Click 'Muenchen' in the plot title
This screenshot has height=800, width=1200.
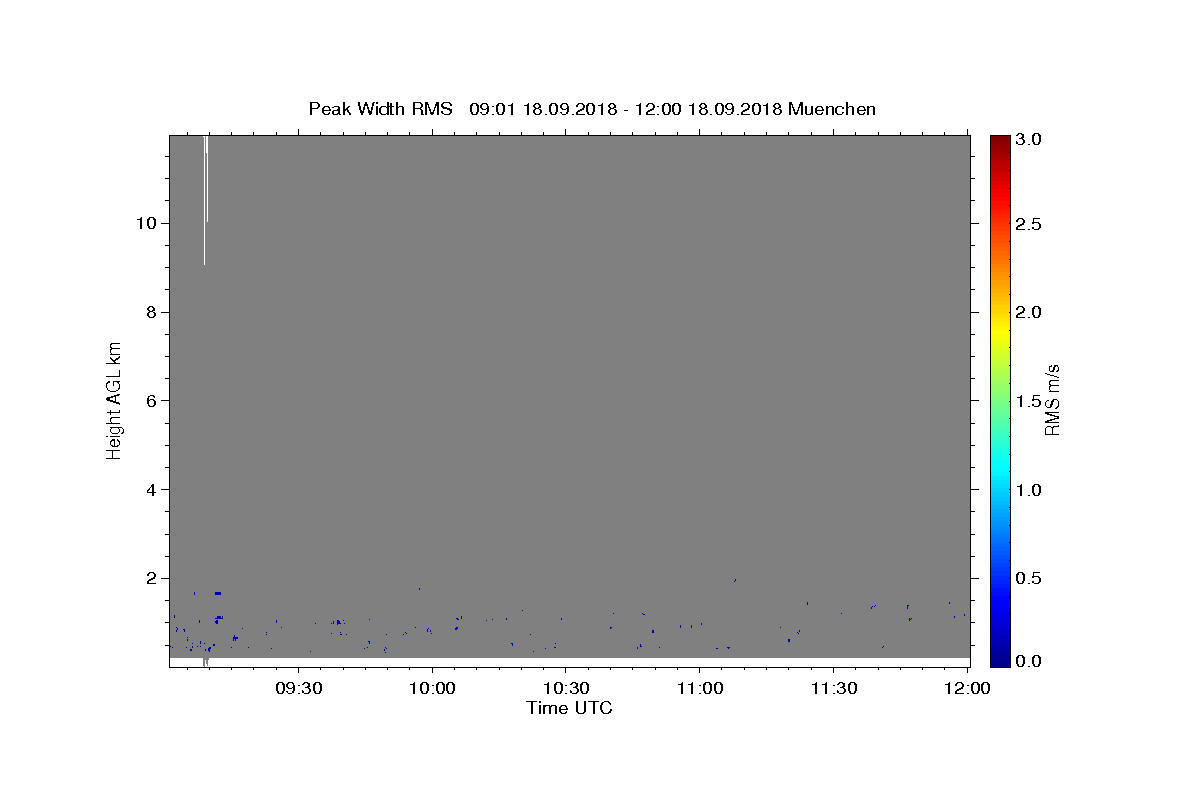point(832,109)
